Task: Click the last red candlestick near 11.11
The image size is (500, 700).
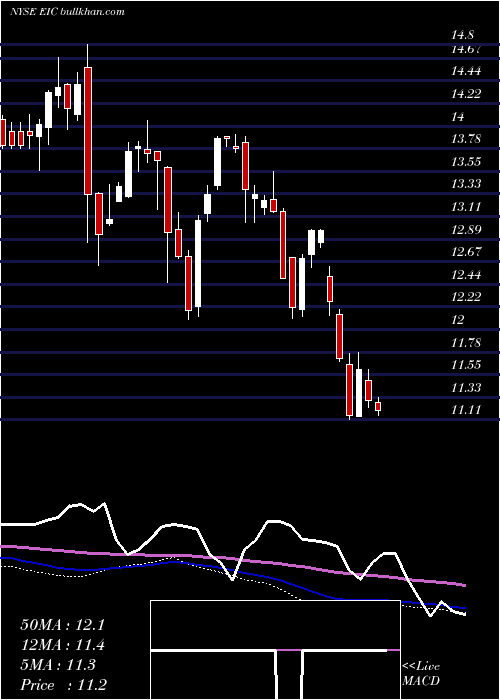Action: (x=378, y=406)
